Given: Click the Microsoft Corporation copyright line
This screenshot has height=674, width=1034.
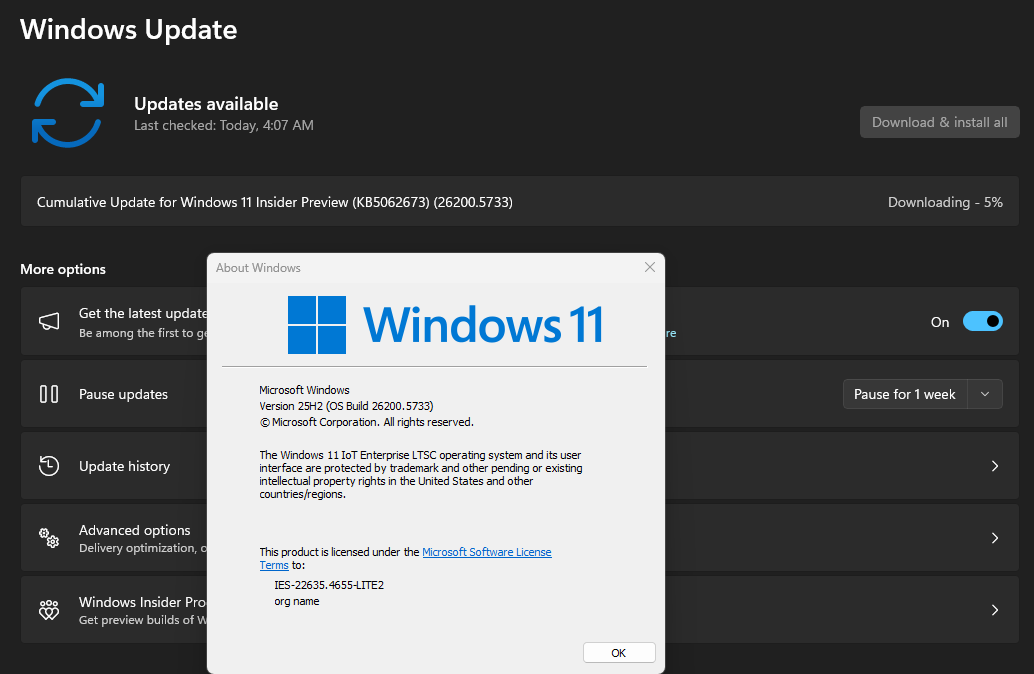Looking at the screenshot, I should (367, 422).
